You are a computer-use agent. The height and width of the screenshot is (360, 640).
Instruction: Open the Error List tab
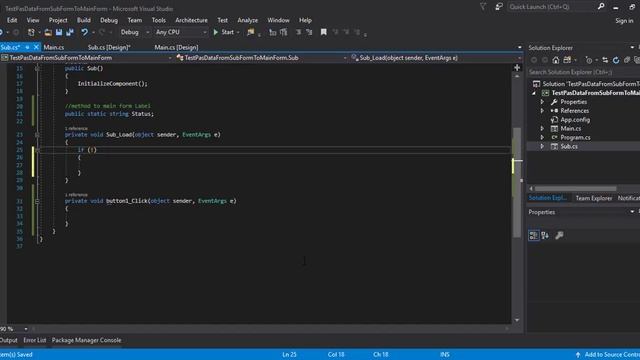(x=35, y=340)
